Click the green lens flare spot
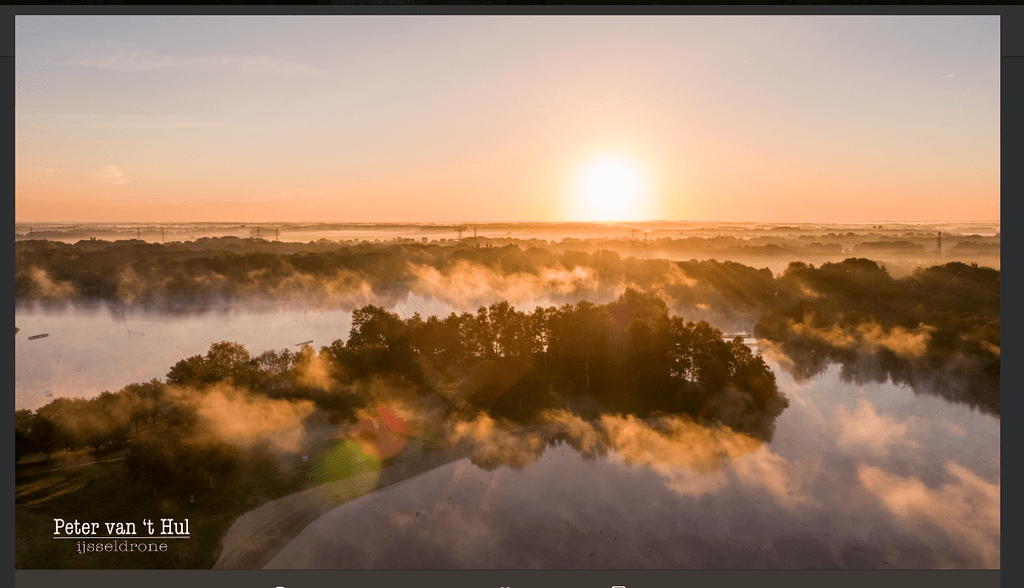 click(x=345, y=466)
